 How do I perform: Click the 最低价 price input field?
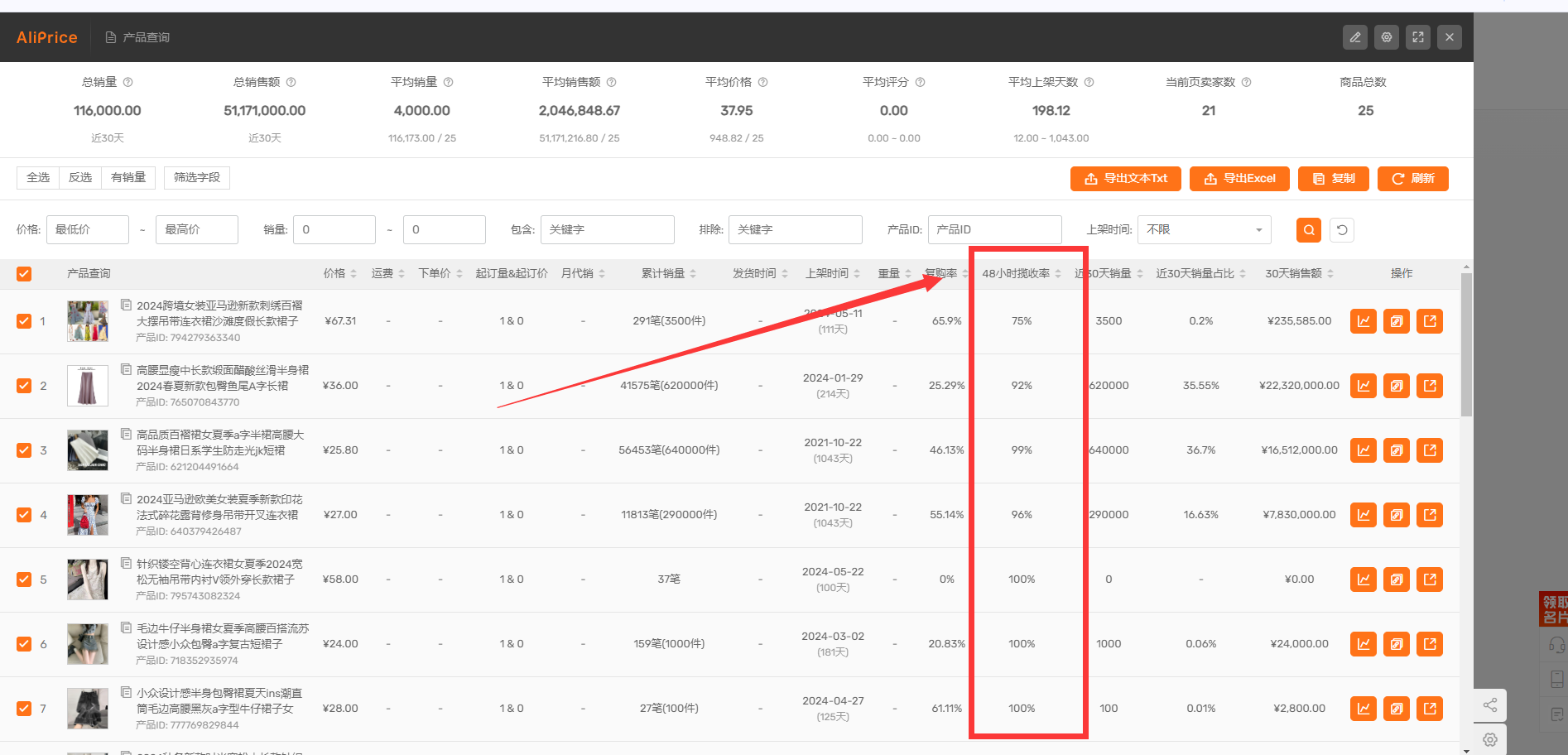[x=88, y=230]
